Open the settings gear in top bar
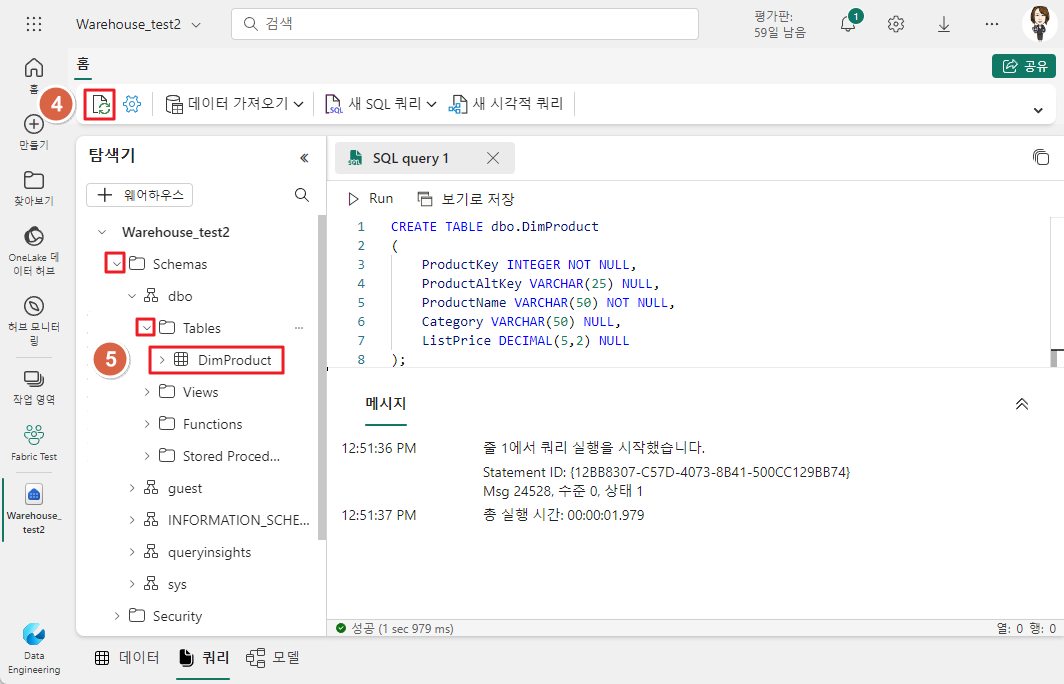This screenshot has height=684, width=1064. click(896, 24)
